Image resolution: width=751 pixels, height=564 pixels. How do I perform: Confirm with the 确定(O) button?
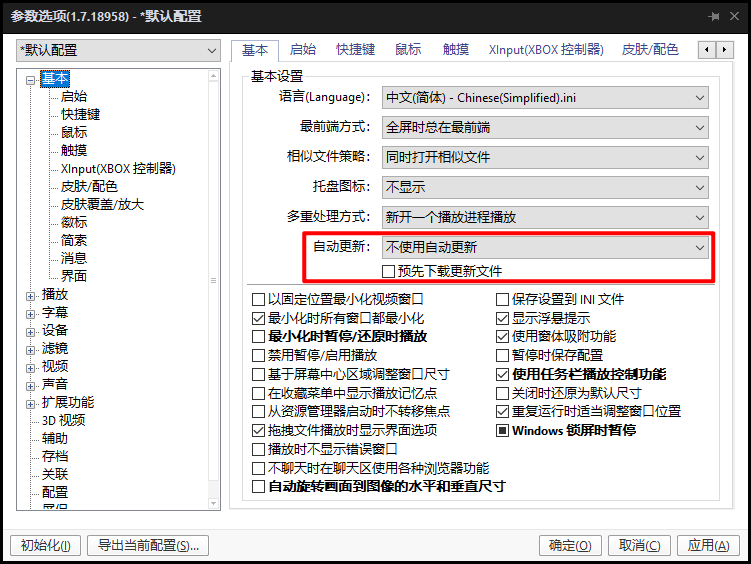click(x=570, y=545)
